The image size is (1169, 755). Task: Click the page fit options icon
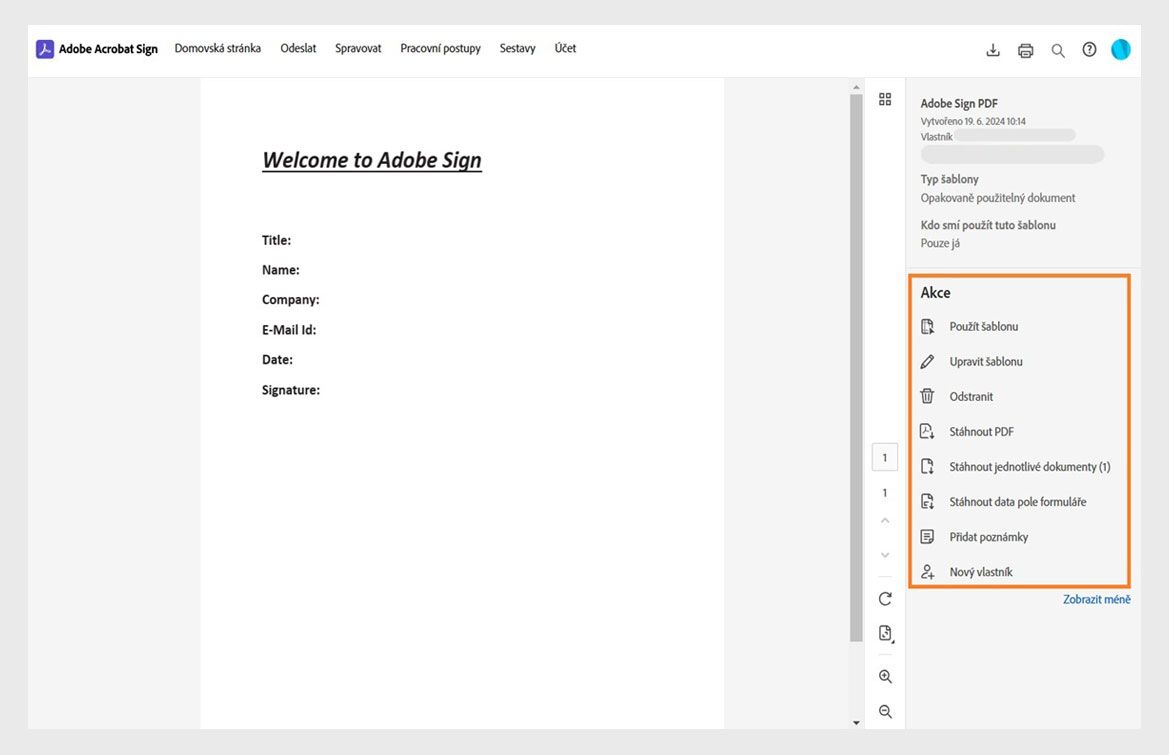click(886, 634)
